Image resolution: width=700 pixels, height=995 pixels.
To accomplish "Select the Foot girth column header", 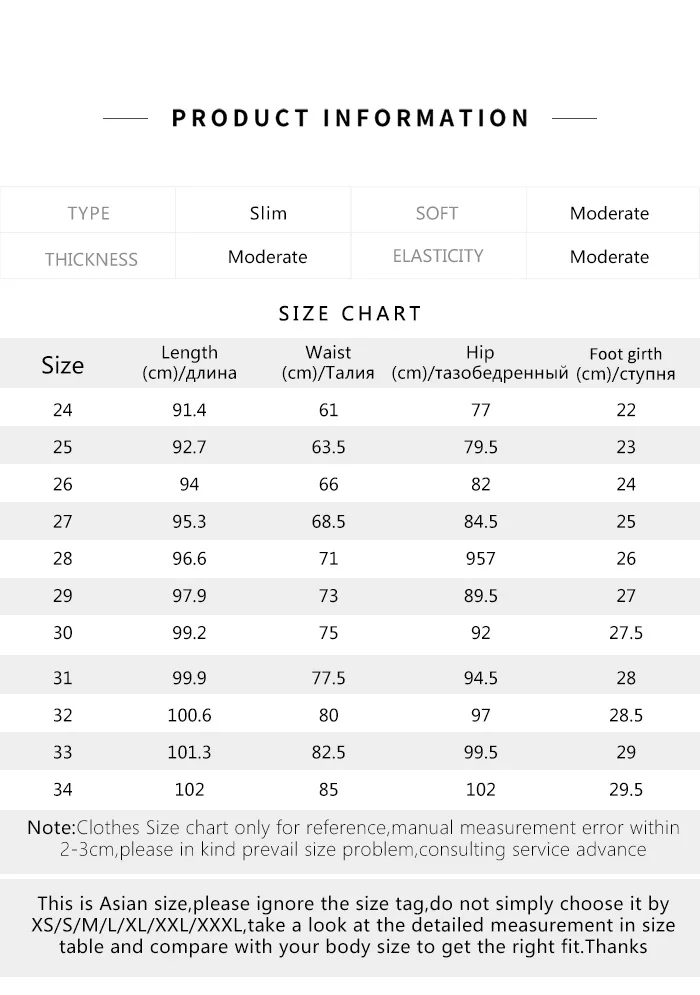I will point(625,364).
